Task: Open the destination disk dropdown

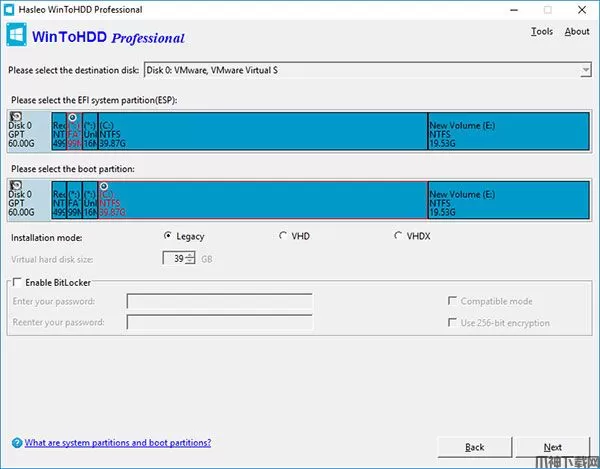Action: click(x=585, y=70)
